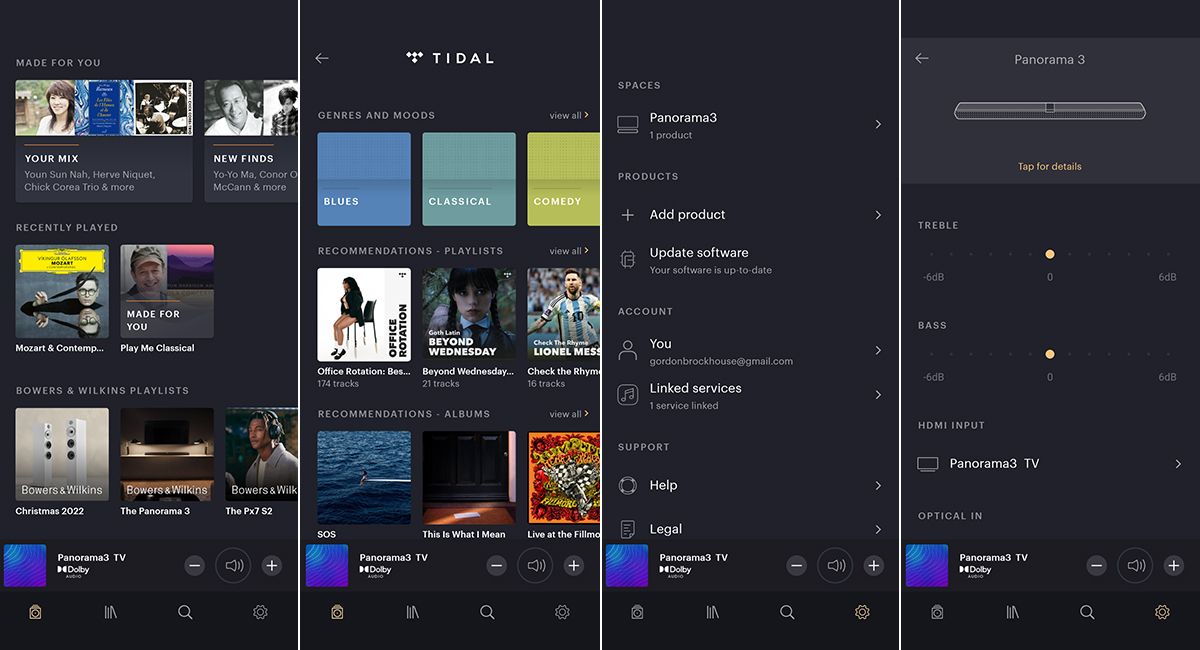
Task: View all Genres and Moods
Action: (x=569, y=116)
